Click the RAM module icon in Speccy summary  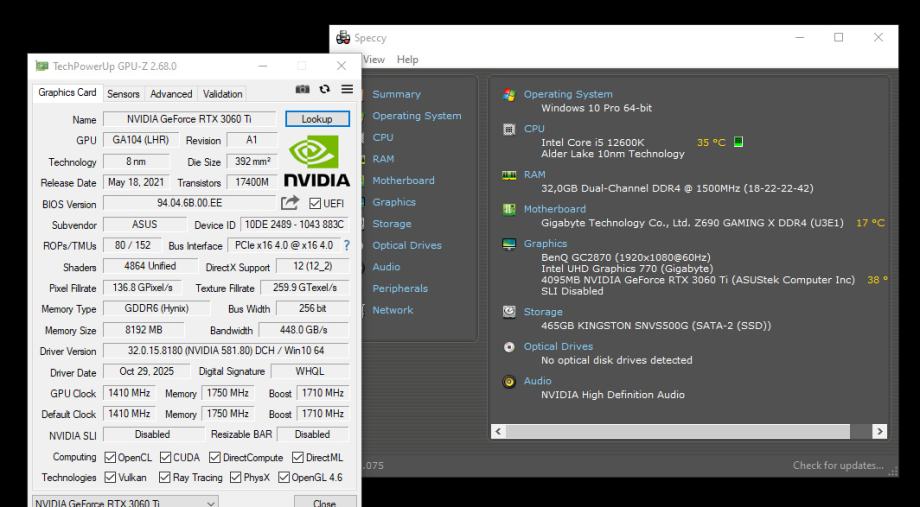click(x=509, y=175)
